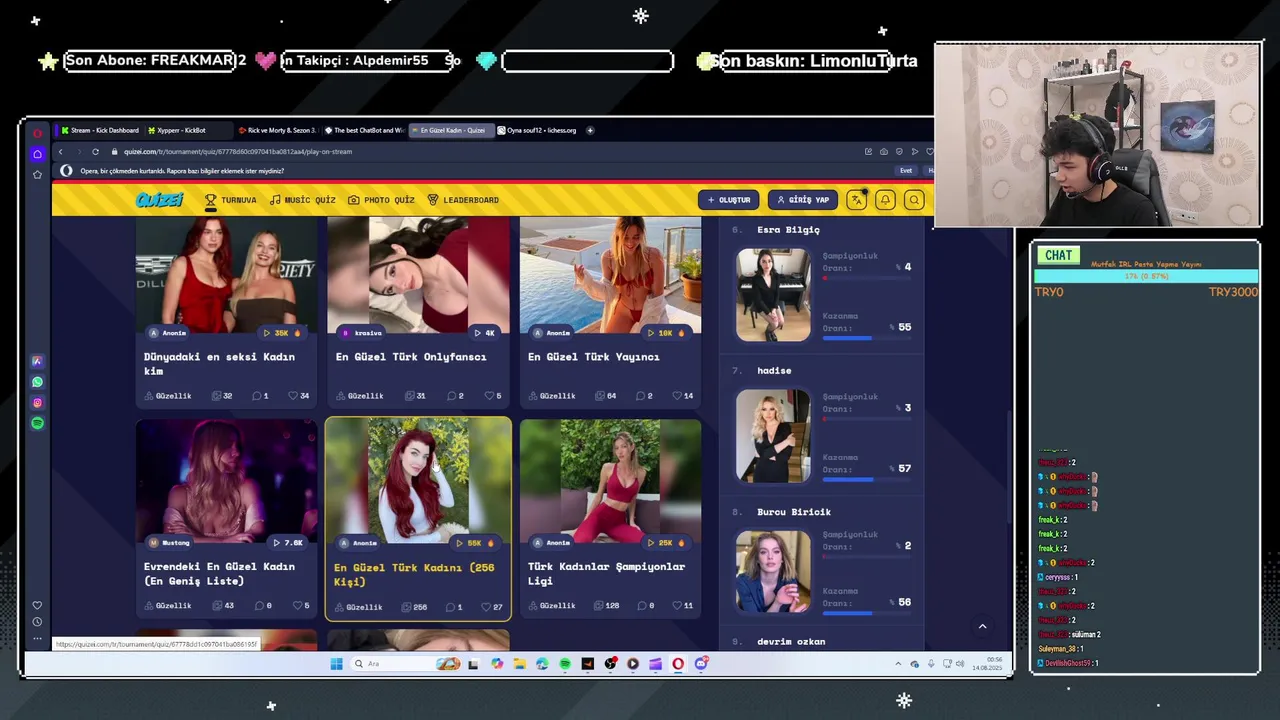Switch to Oyna souf12 lichess.org tab
The image size is (1280, 720).
[538, 130]
